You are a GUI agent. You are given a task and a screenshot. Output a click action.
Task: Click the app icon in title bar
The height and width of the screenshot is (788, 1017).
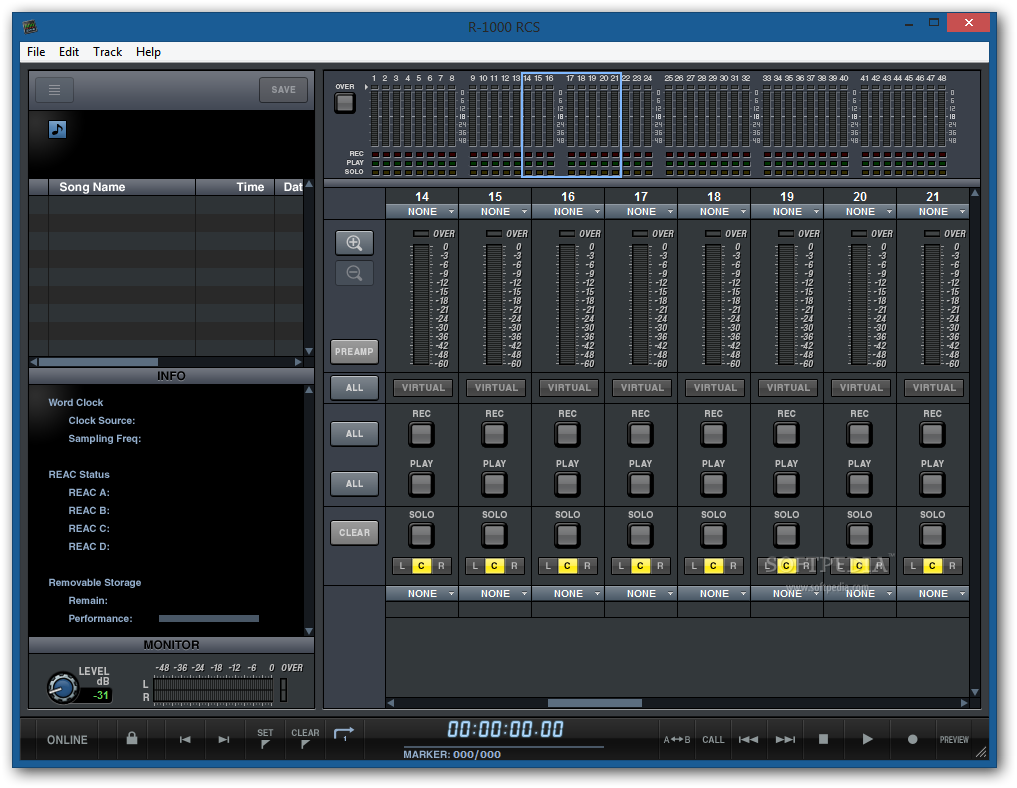coord(30,27)
